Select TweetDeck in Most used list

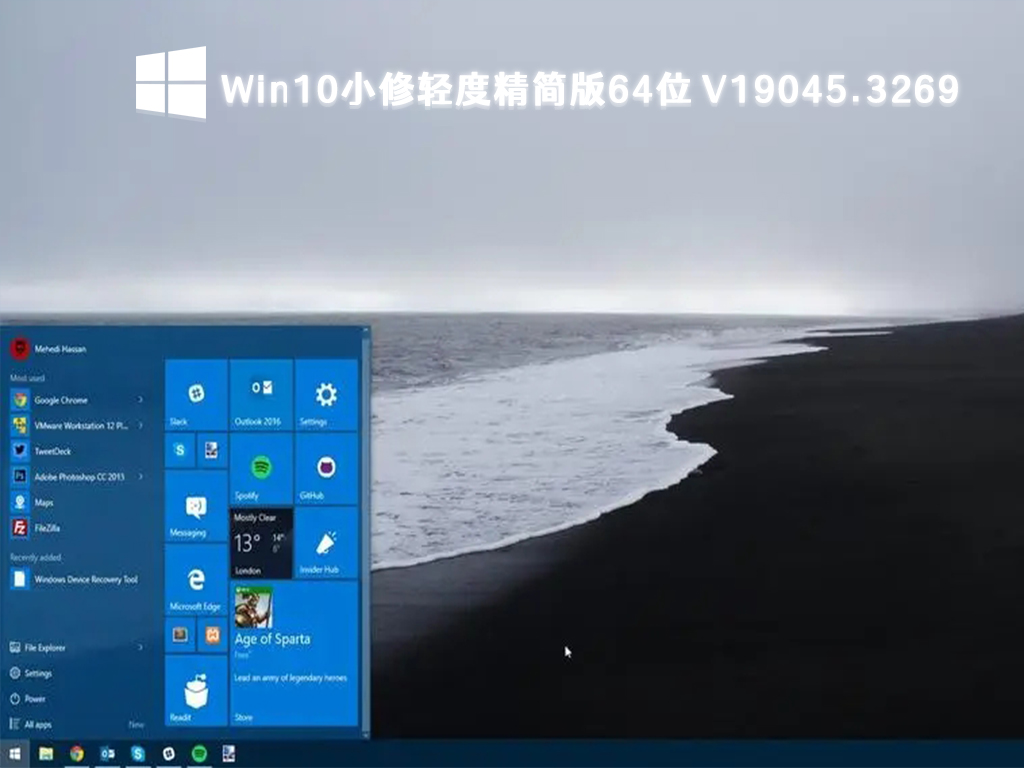tap(52, 451)
